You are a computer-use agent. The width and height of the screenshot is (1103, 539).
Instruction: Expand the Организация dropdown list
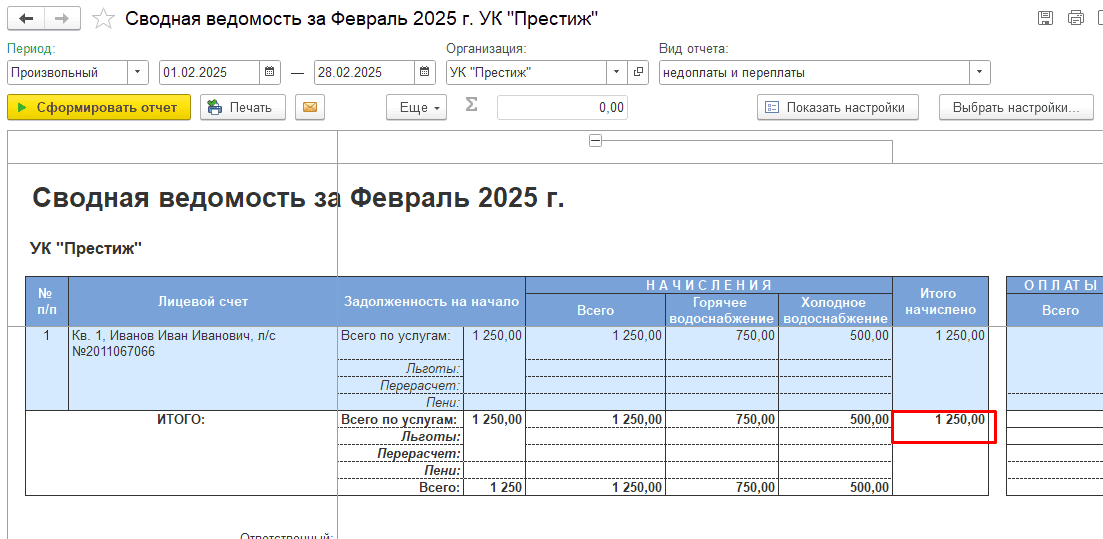616,72
